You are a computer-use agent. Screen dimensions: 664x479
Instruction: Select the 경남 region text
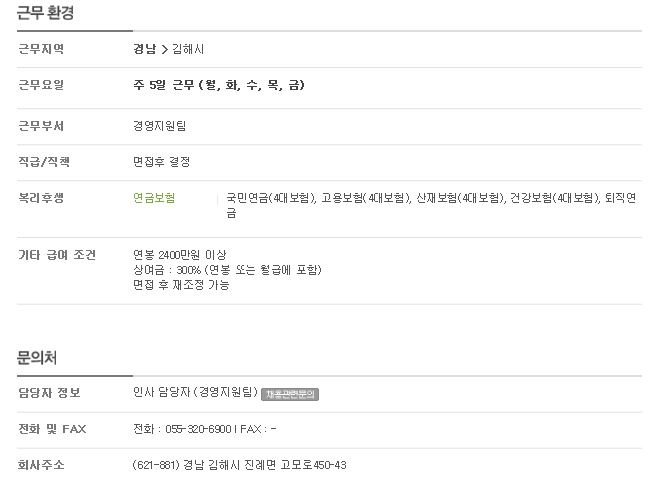[x=144, y=49]
